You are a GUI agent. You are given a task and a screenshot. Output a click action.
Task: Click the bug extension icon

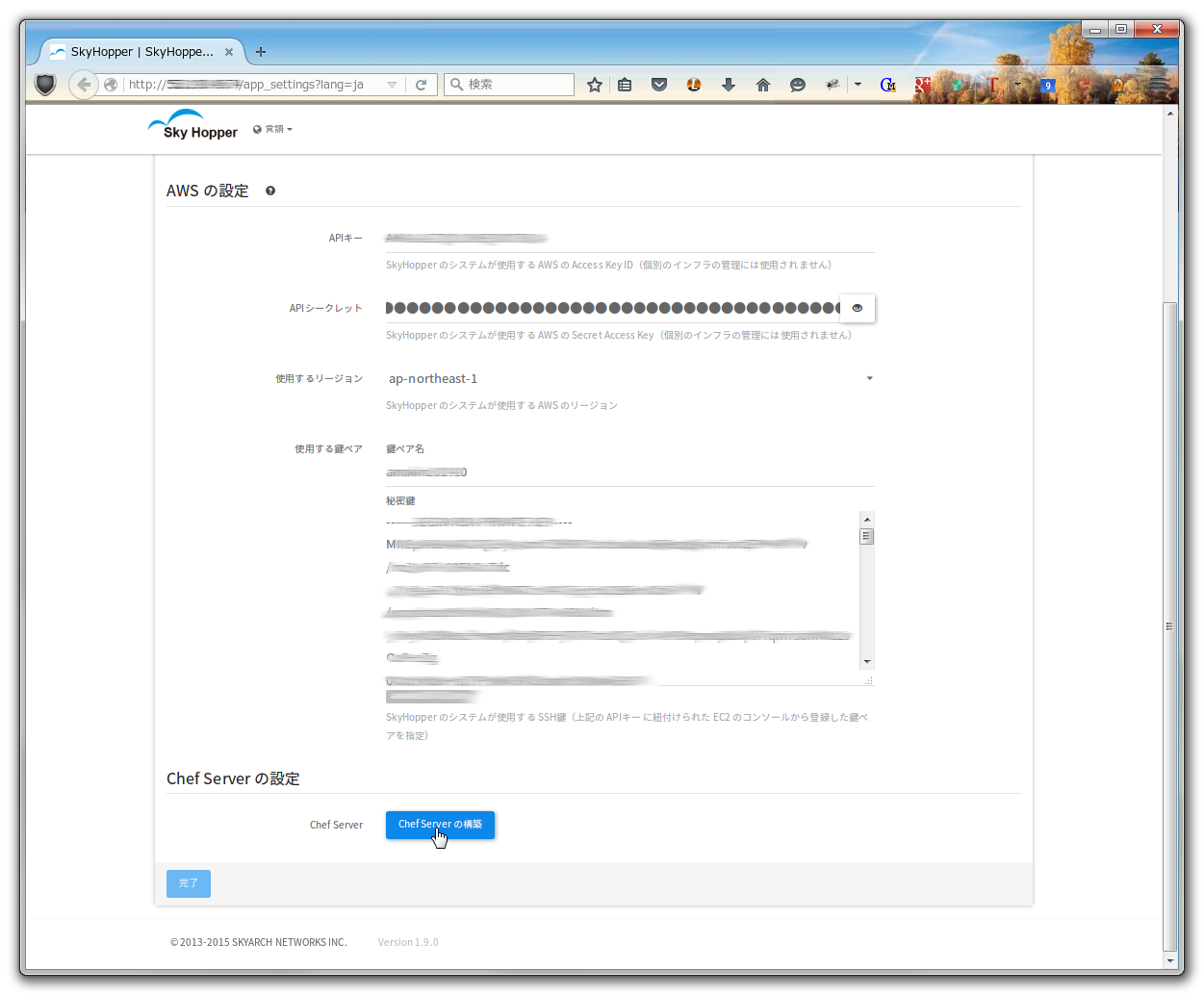click(x=833, y=85)
